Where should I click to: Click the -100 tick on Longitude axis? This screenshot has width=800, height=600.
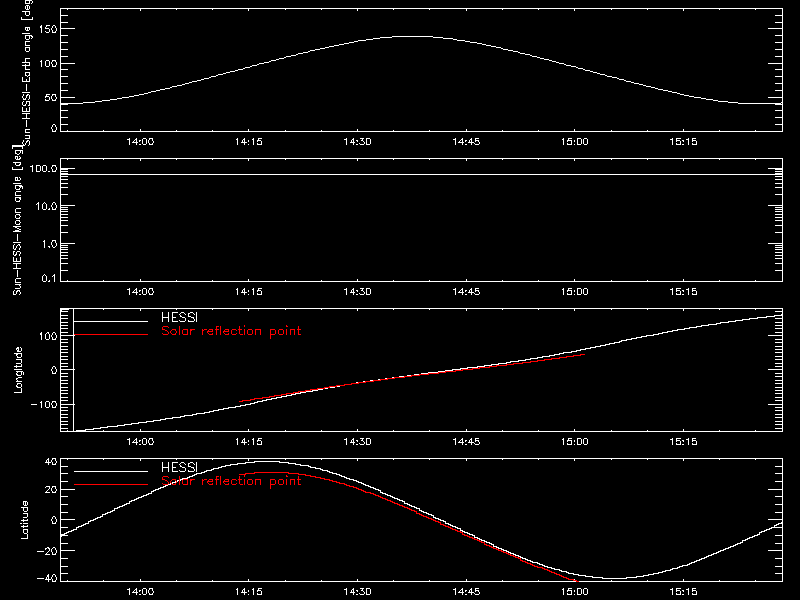pyautogui.click(x=44, y=404)
